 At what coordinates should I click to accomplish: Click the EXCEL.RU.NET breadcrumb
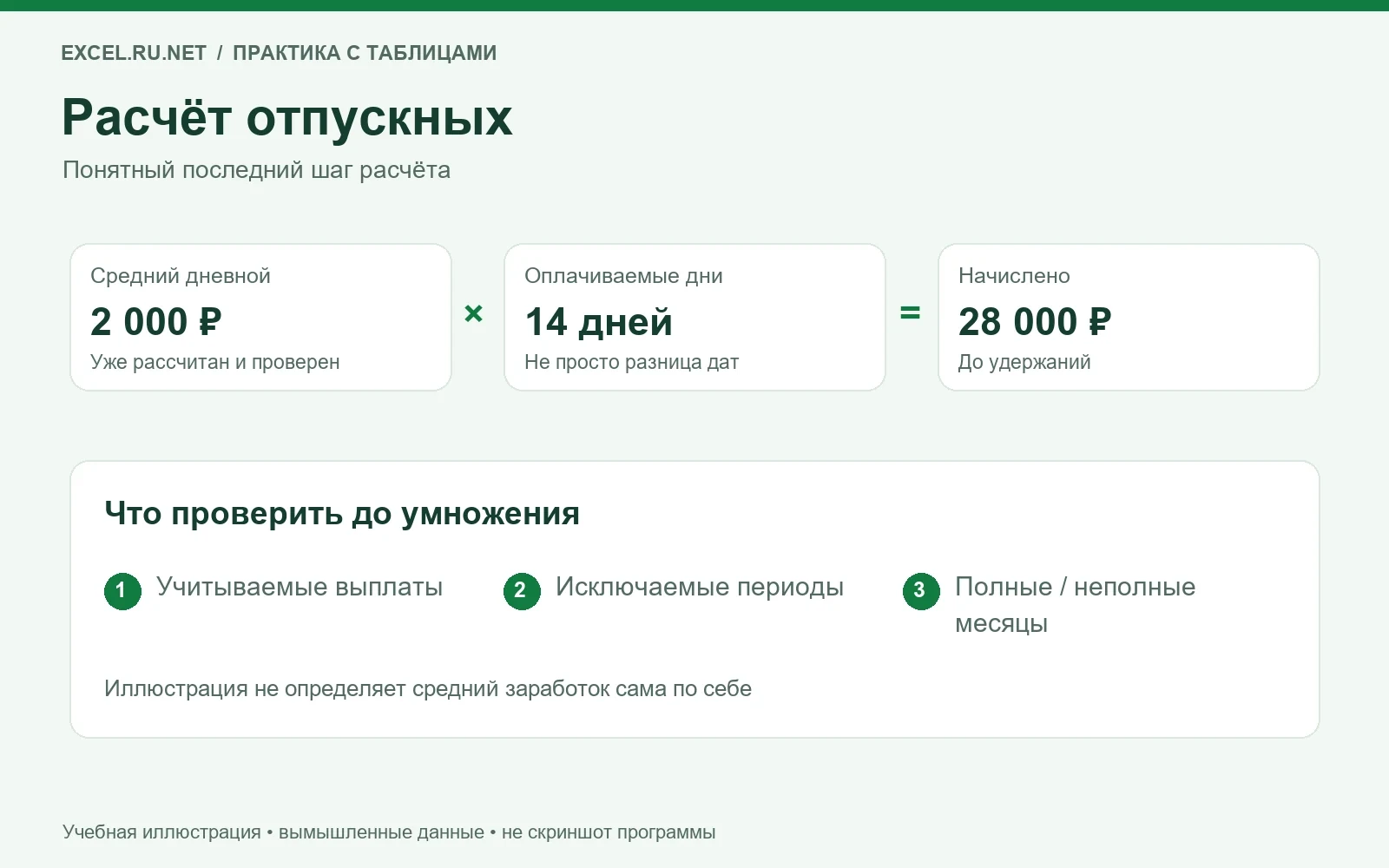point(134,53)
